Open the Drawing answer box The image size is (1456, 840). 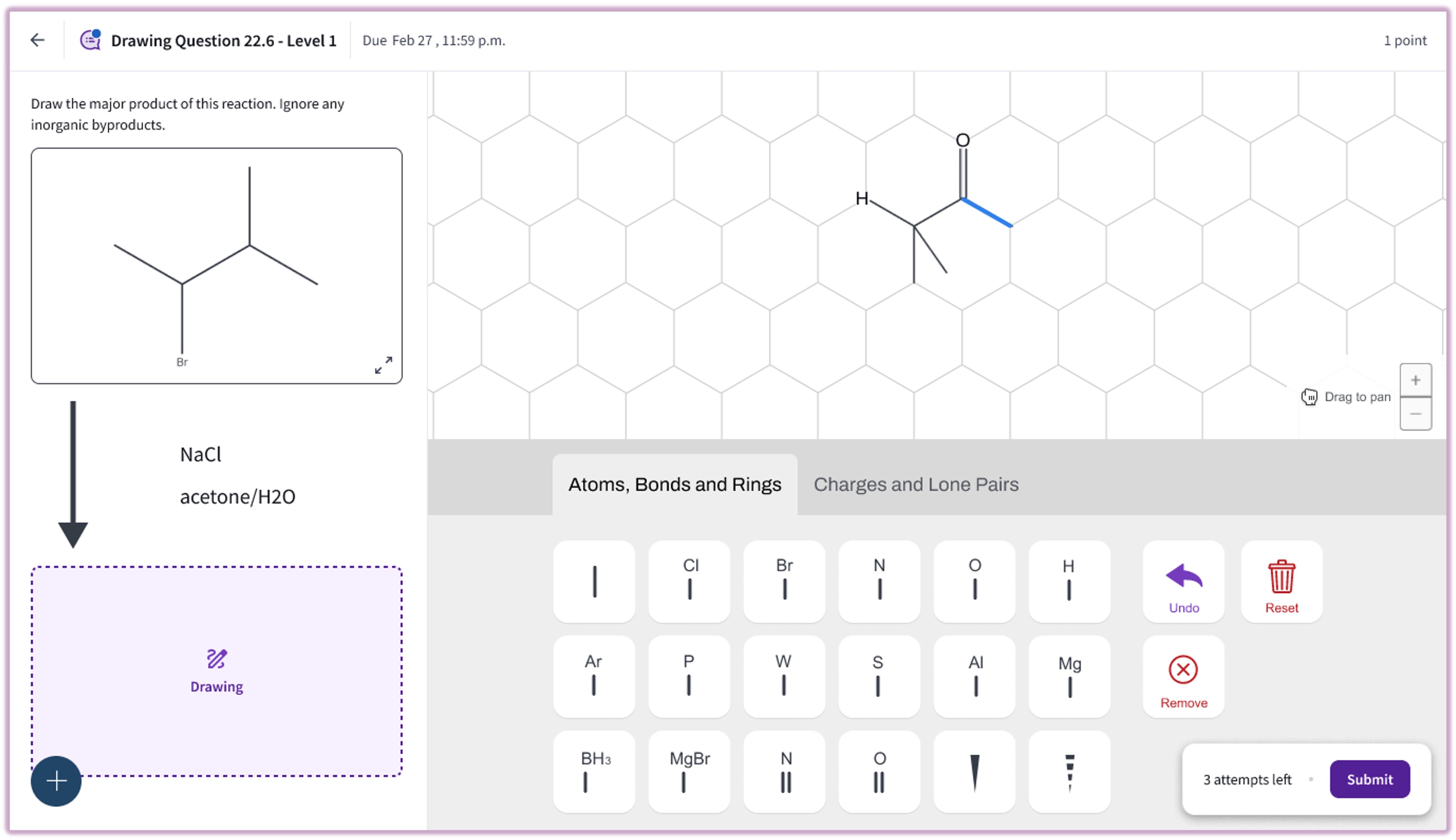[216, 671]
